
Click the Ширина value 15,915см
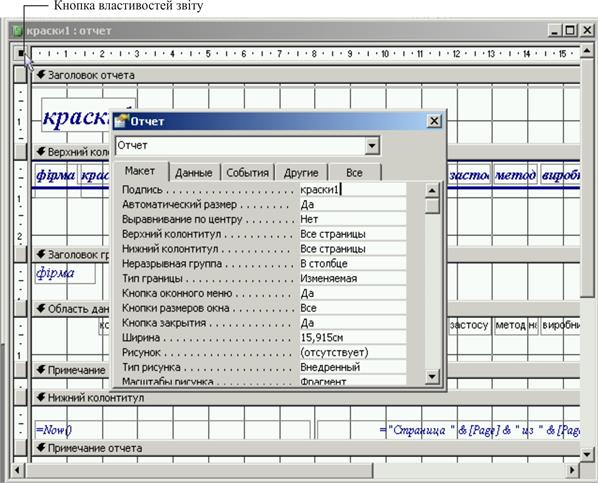click(x=353, y=338)
